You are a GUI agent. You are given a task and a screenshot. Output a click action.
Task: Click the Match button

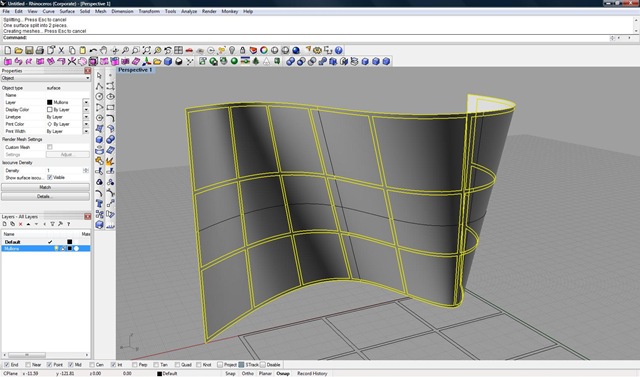(45, 187)
